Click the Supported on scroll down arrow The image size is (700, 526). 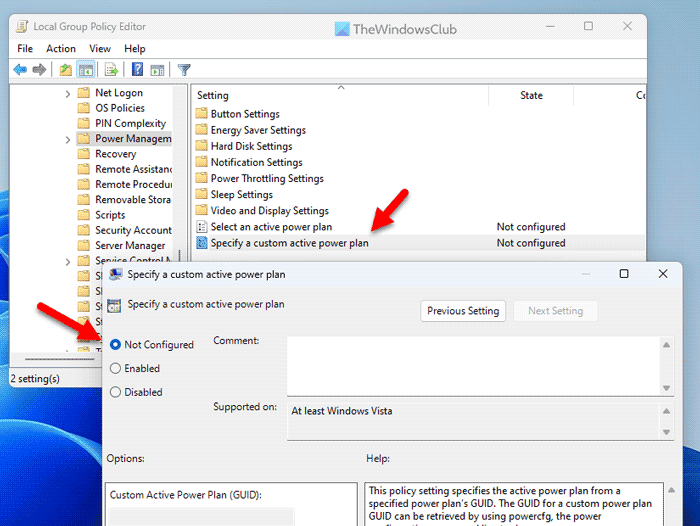(x=666, y=432)
